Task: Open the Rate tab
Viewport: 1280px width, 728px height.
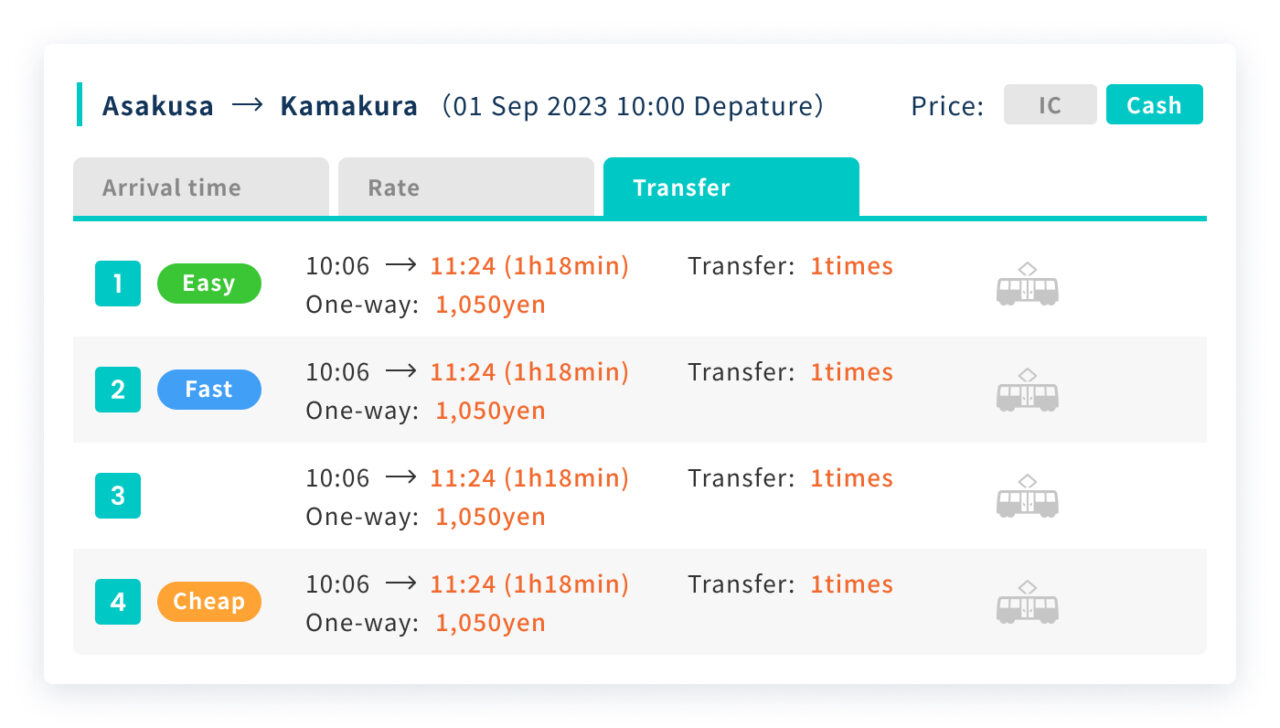Action: [x=466, y=187]
